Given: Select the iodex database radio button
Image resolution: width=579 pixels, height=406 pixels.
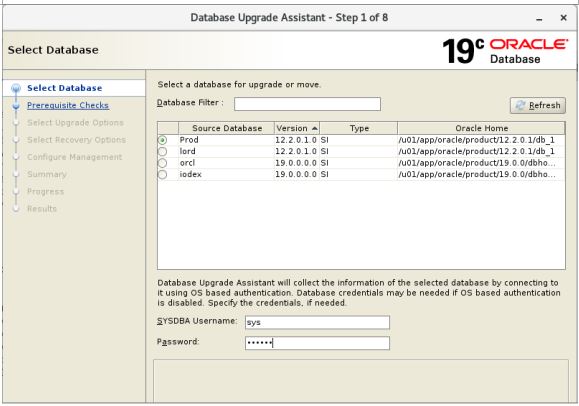Looking at the screenshot, I should [x=162, y=174].
